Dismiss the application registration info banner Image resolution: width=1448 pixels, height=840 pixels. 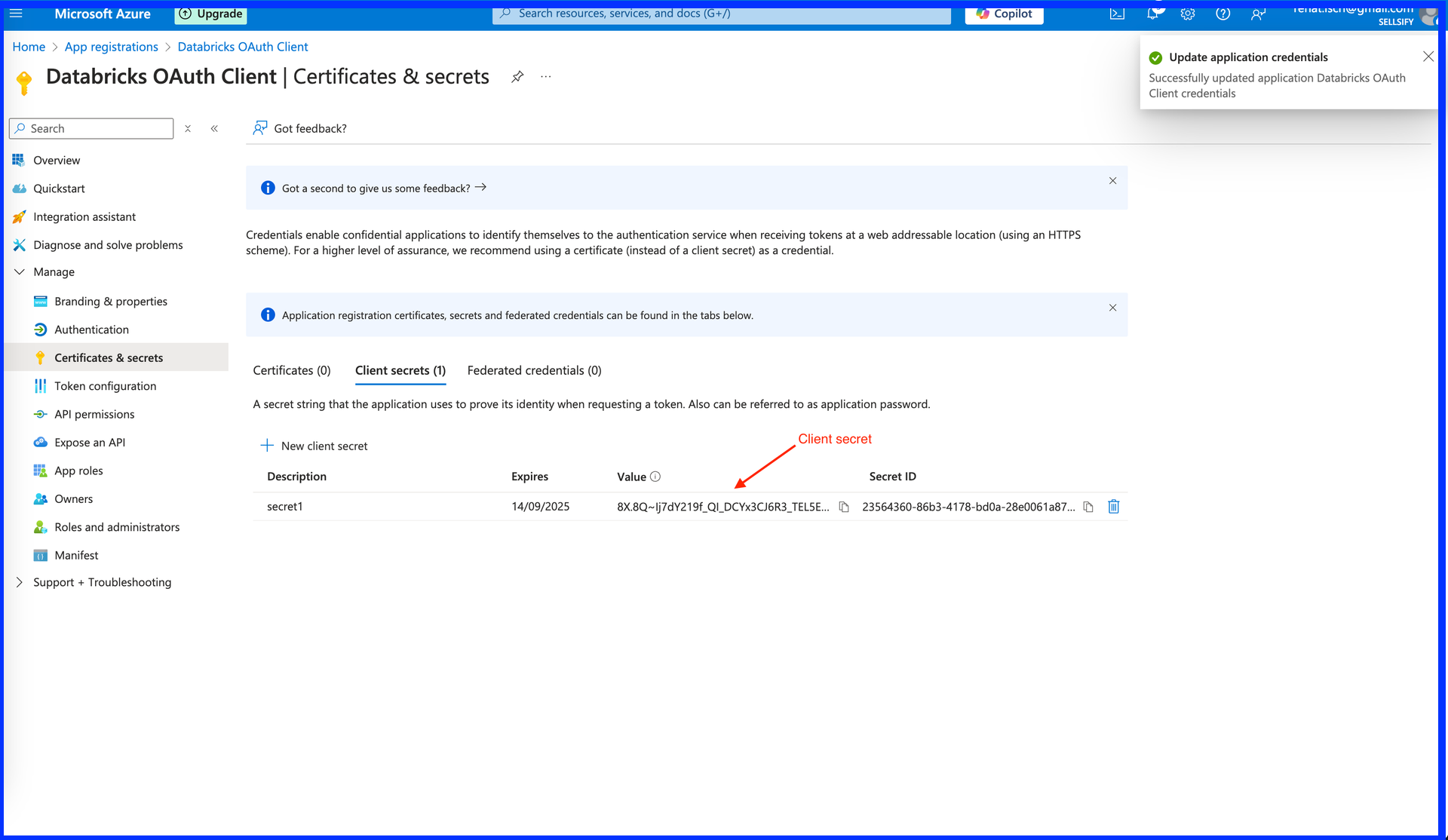(1112, 308)
